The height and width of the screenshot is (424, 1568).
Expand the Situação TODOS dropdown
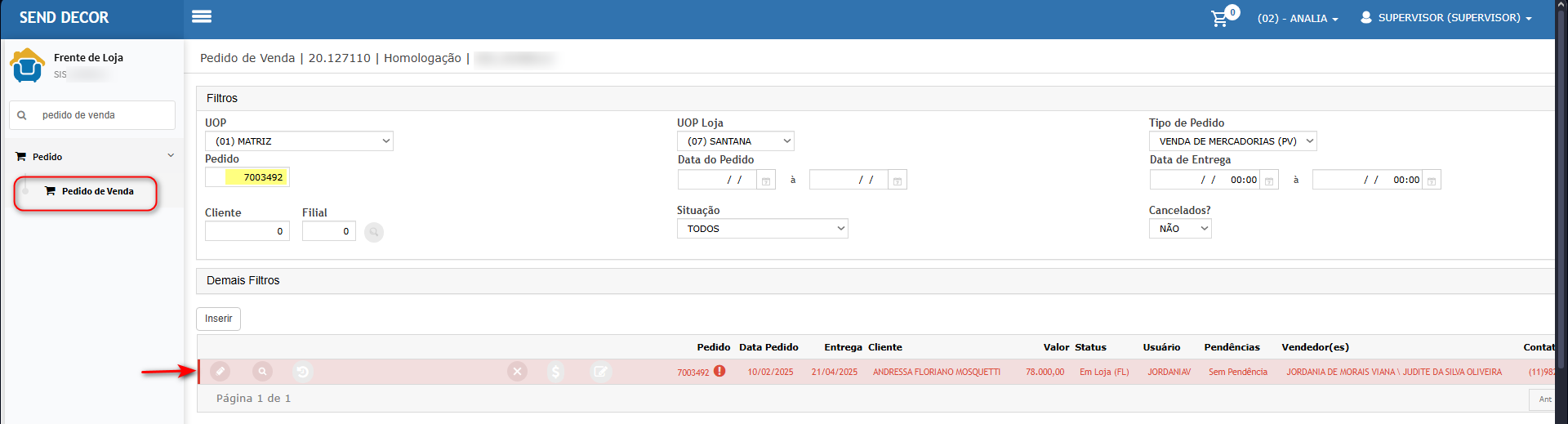(762, 229)
